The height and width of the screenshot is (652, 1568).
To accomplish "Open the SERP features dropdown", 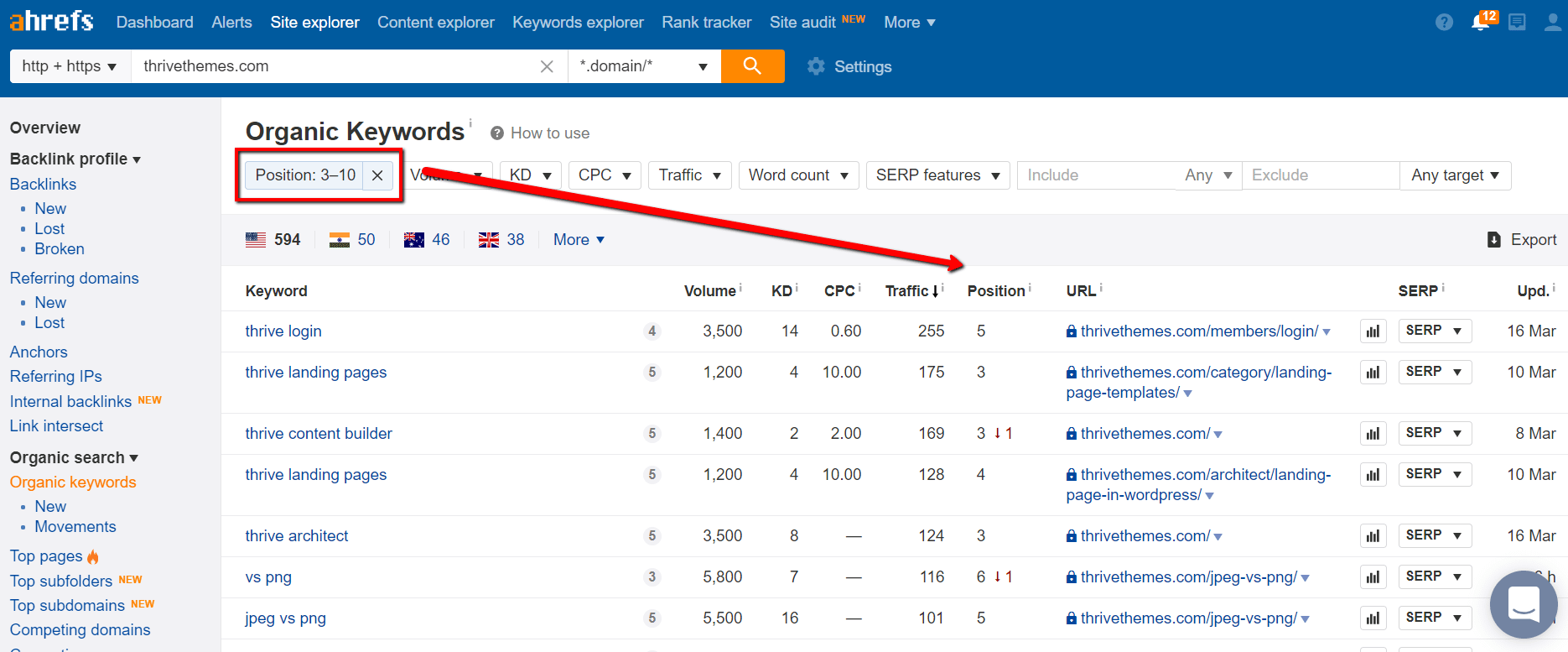I will click(x=937, y=175).
